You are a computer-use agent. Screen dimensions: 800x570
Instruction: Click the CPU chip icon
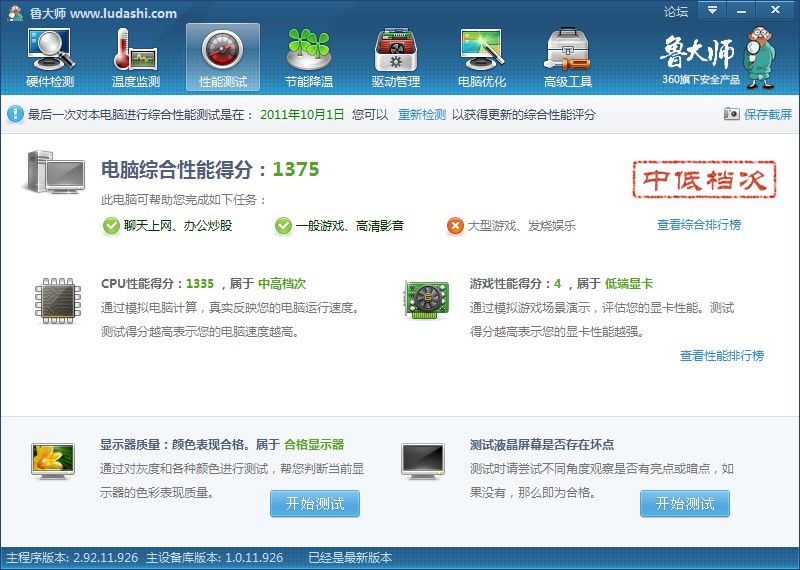[58, 301]
